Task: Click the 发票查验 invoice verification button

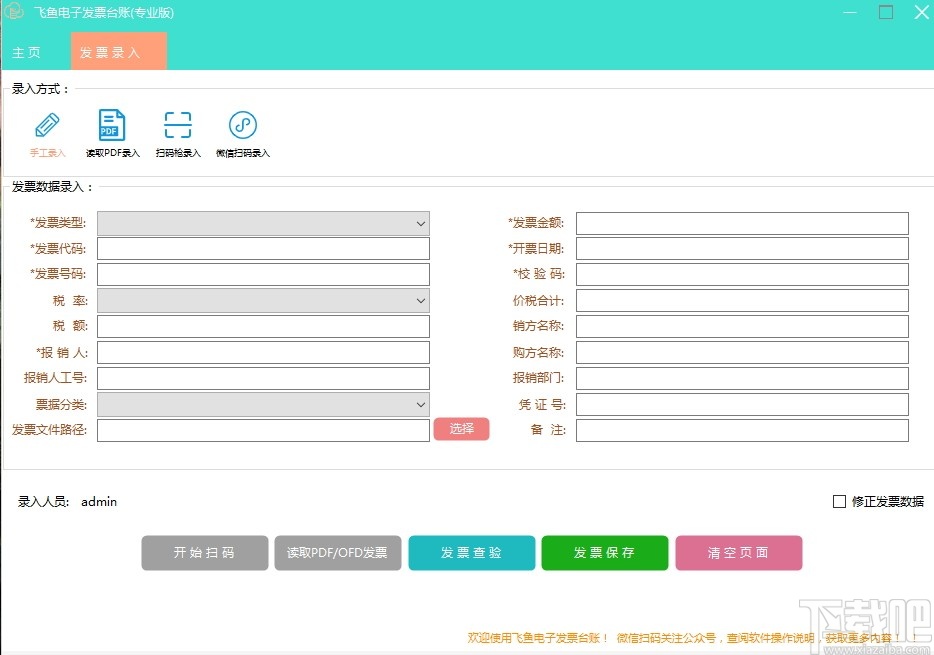Action: [x=471, y=552]
